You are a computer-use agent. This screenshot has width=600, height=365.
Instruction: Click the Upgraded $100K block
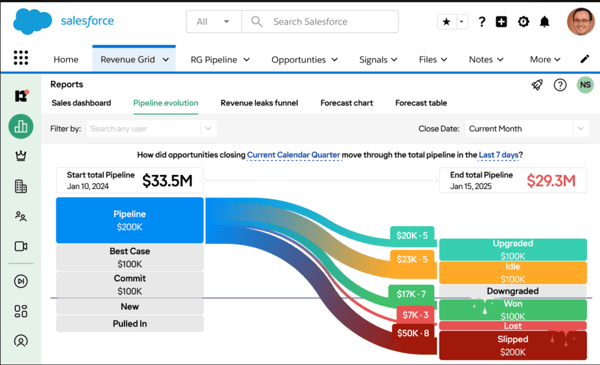coord(513,249)
